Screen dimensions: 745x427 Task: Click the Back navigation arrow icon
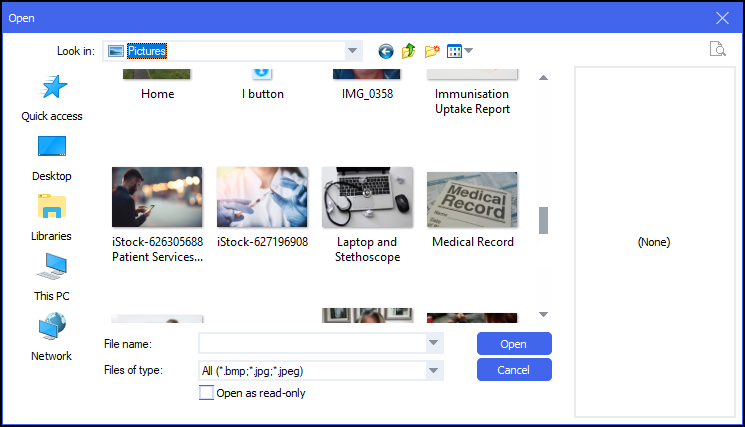[x=386, y=51]
